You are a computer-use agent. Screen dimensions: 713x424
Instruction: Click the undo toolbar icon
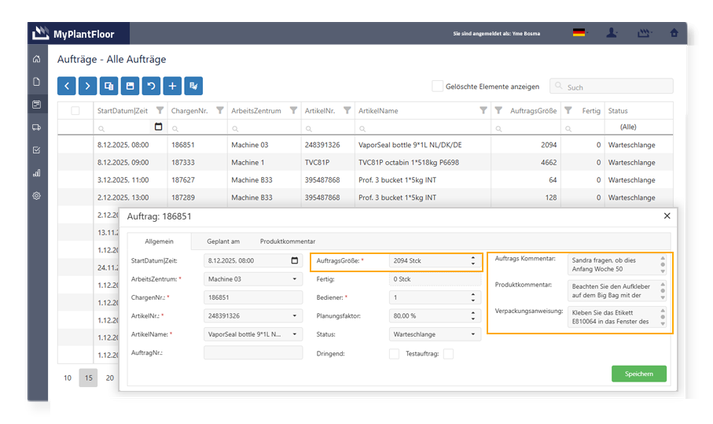click(x=151, y=86)
